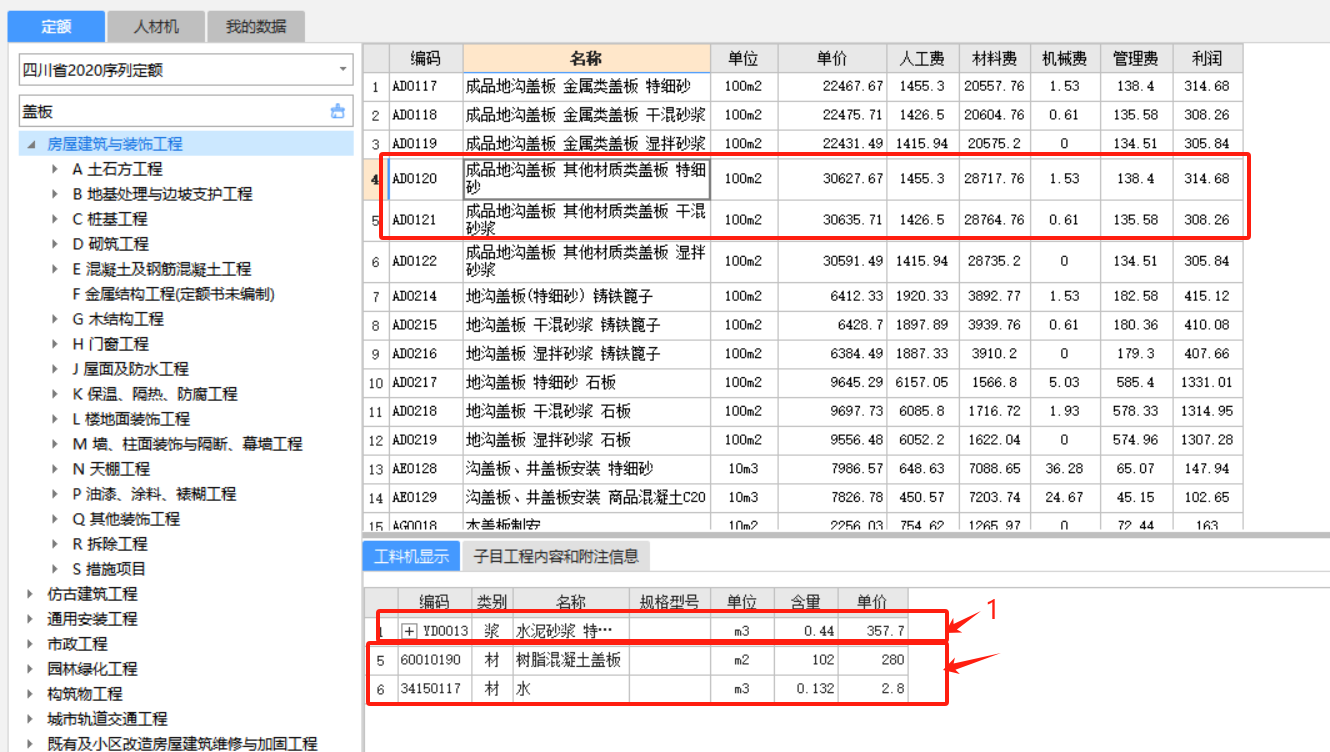Click the 材料费 column header
This screenshot has height=752, width=1330.
tap(993, 58)
